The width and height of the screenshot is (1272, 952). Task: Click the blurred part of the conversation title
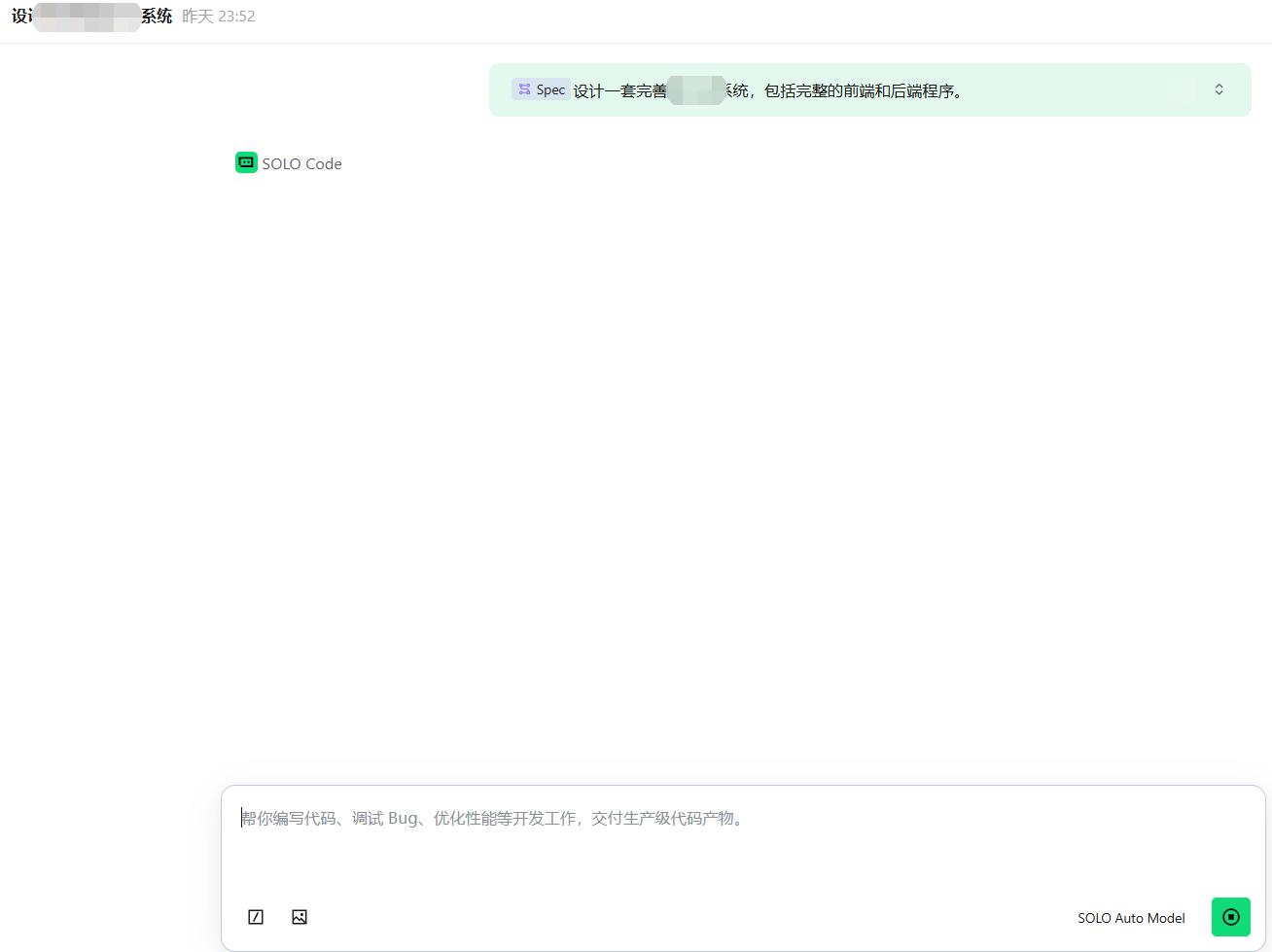[x=88, y=17]
